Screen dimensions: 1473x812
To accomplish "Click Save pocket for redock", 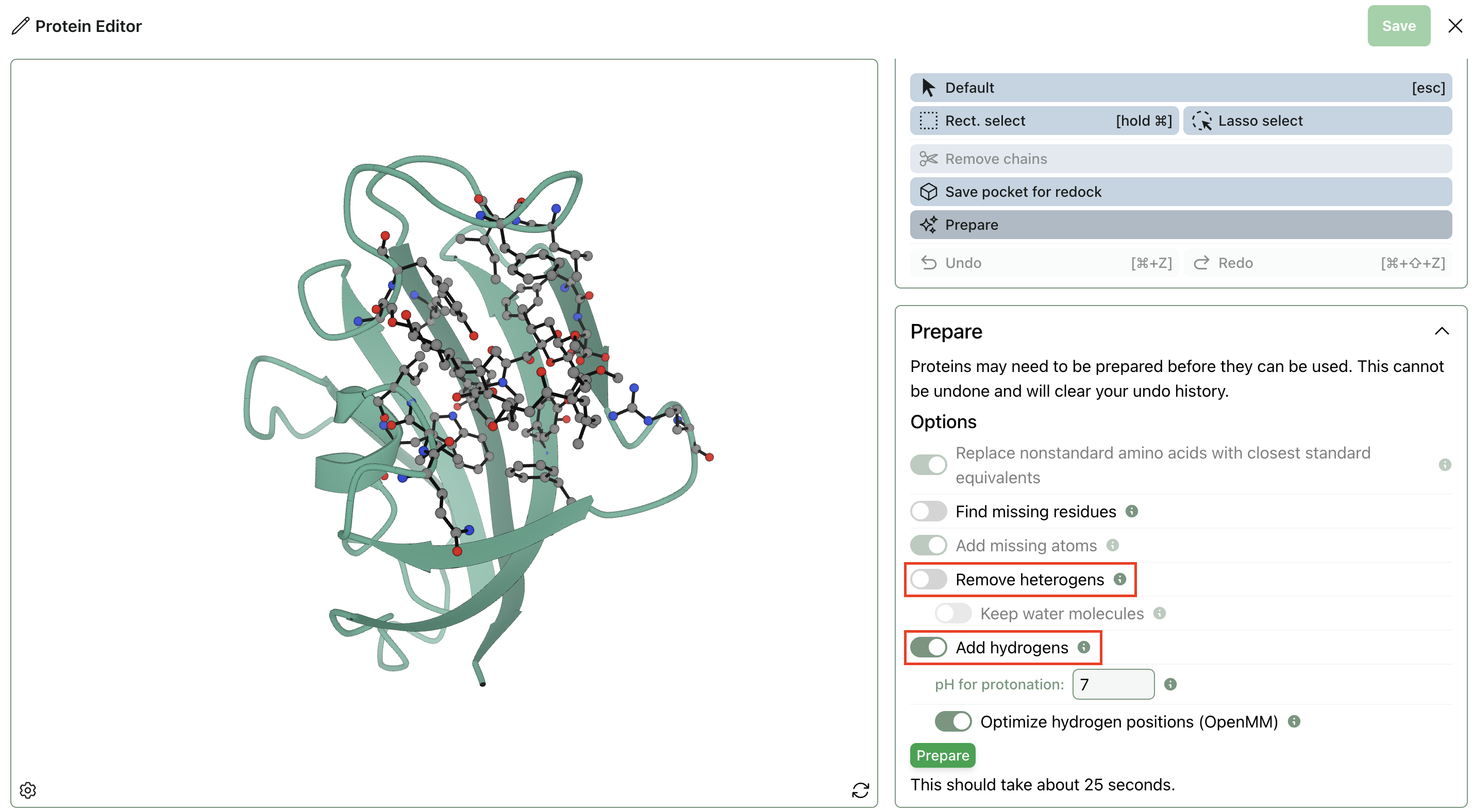I will [1180, 192].
